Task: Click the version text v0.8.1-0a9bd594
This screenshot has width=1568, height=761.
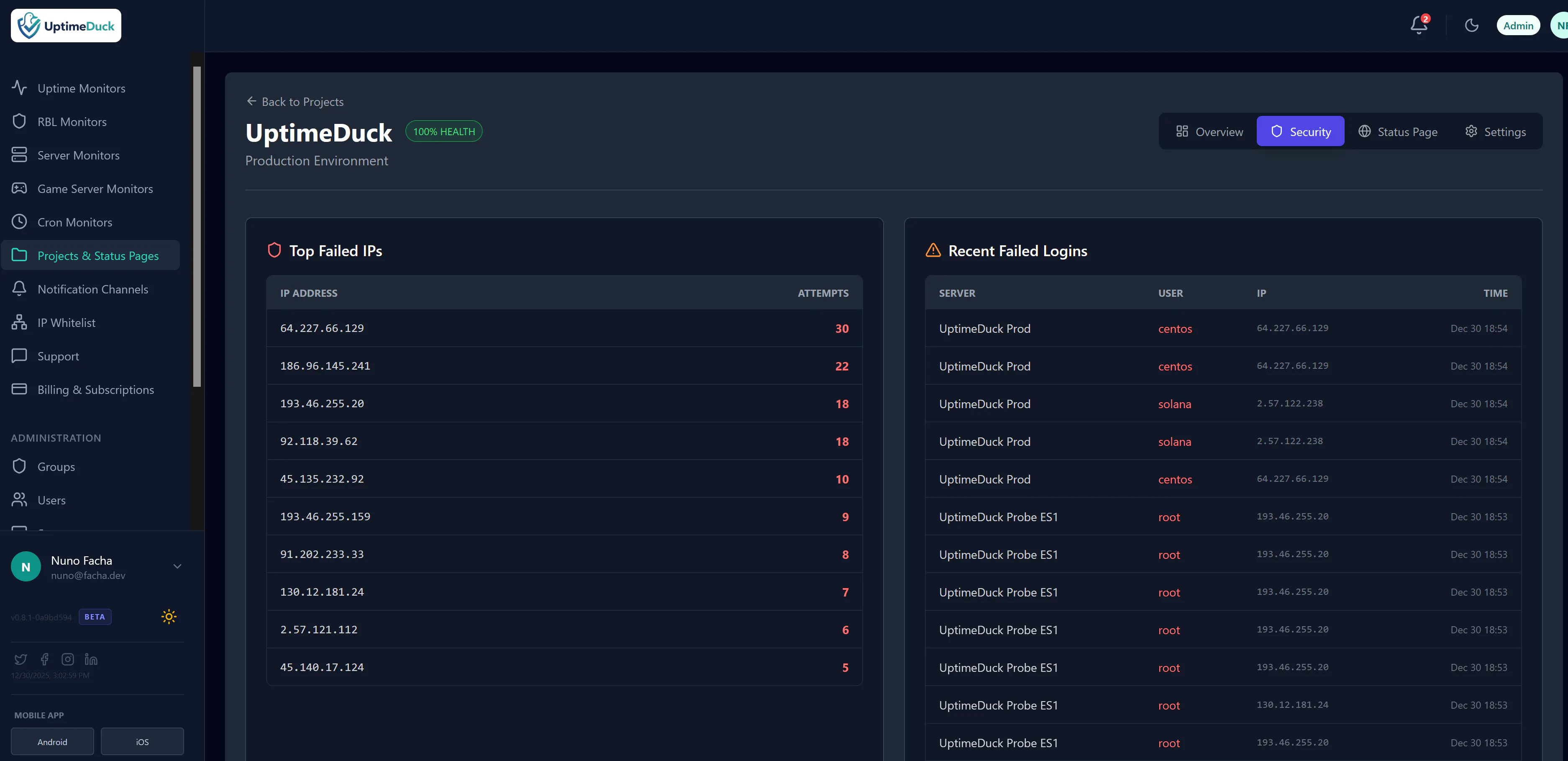Action: tap(41, 617)
